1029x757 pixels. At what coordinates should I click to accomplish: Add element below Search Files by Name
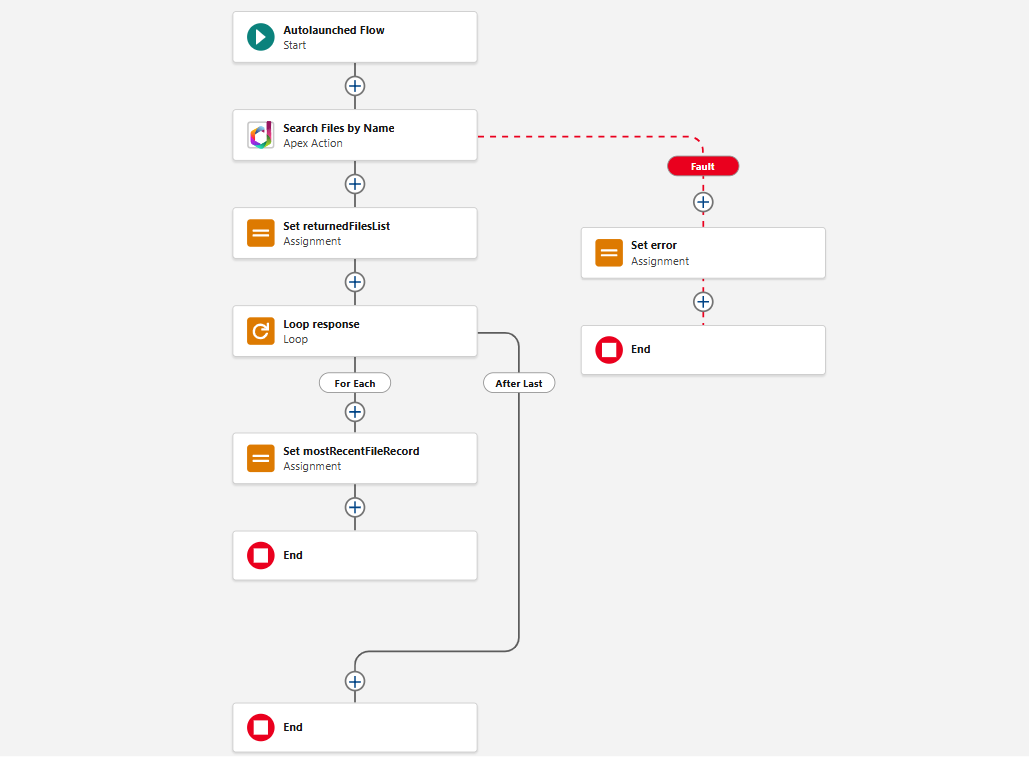[x=355, y=184]
